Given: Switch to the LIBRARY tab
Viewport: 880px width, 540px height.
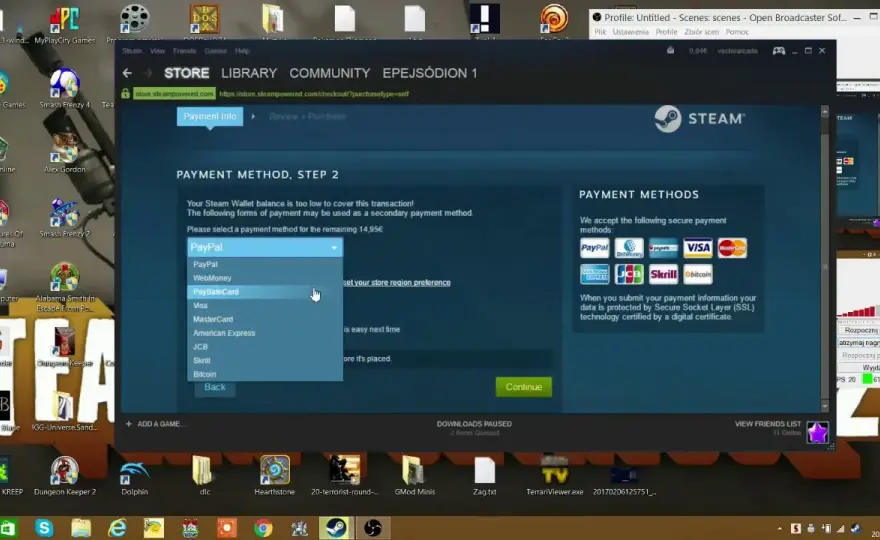Looking at the screenshot, I should point(249,73).
